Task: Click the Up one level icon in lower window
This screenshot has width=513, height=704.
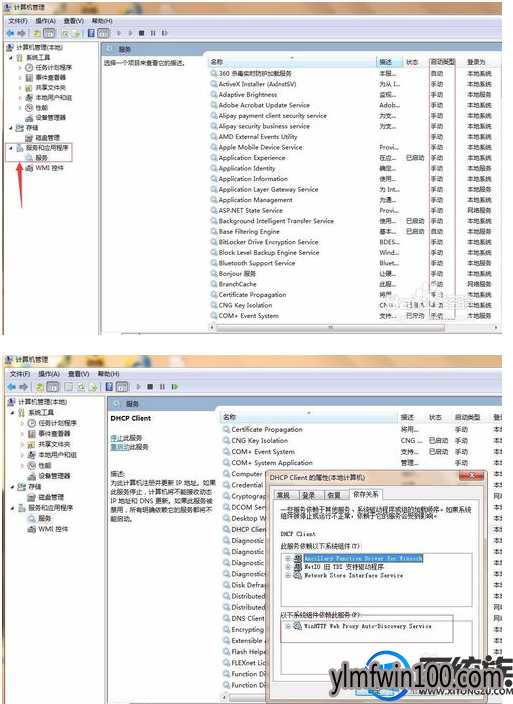Action: (x=40, y=386)
